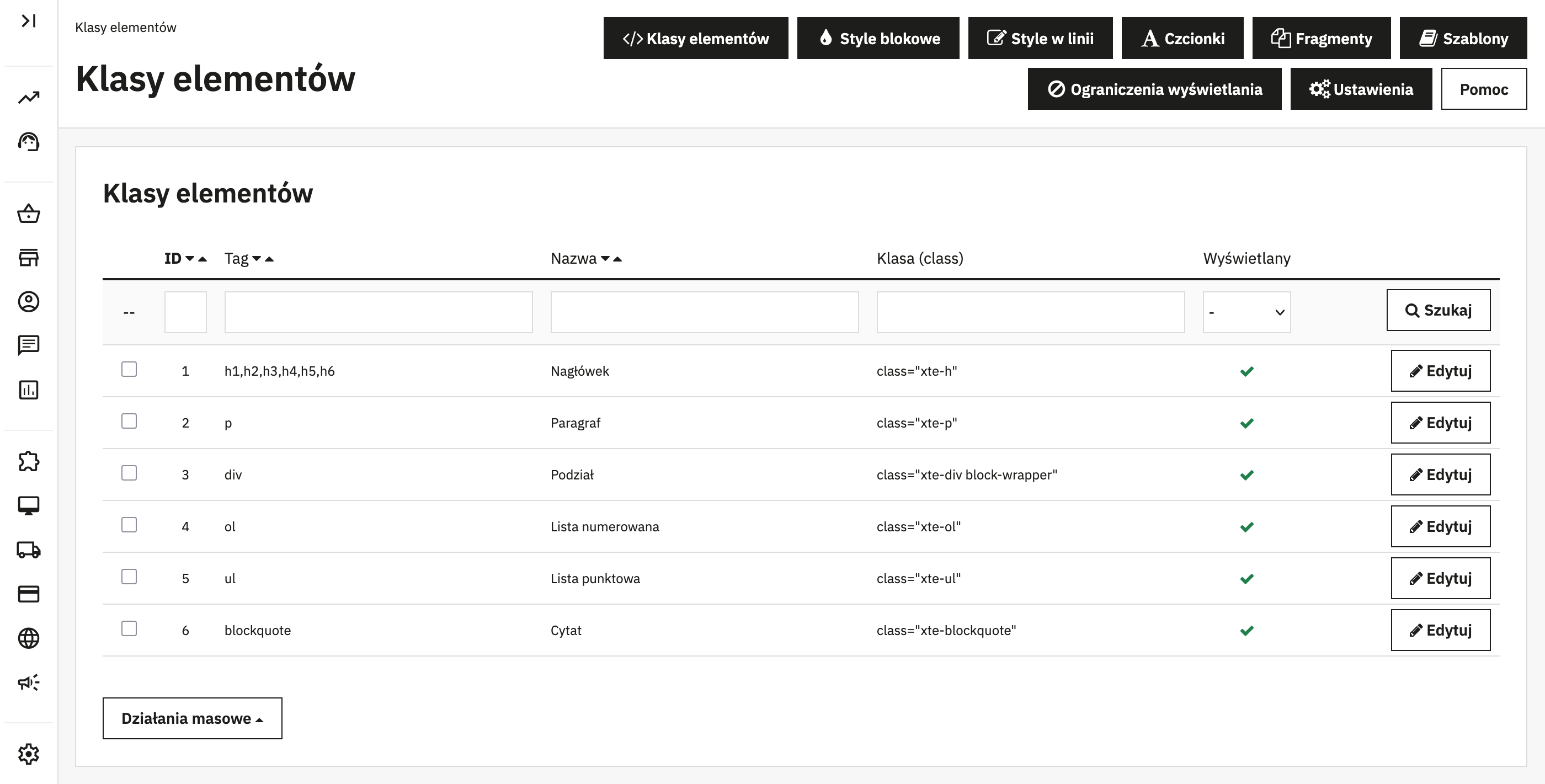Expand the sidebar with the arrow icon
The image size is (1545, 784).
click(28, 21)
